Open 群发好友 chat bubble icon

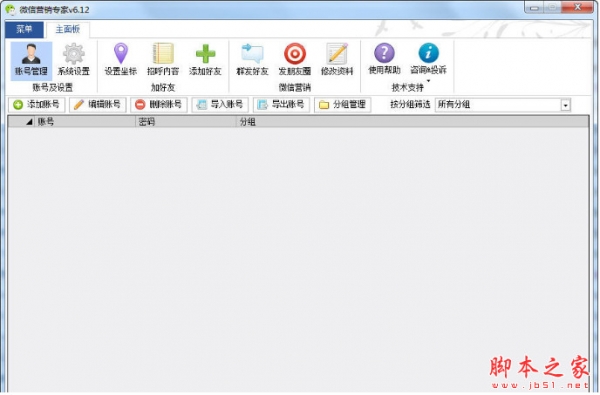point(252,60)
